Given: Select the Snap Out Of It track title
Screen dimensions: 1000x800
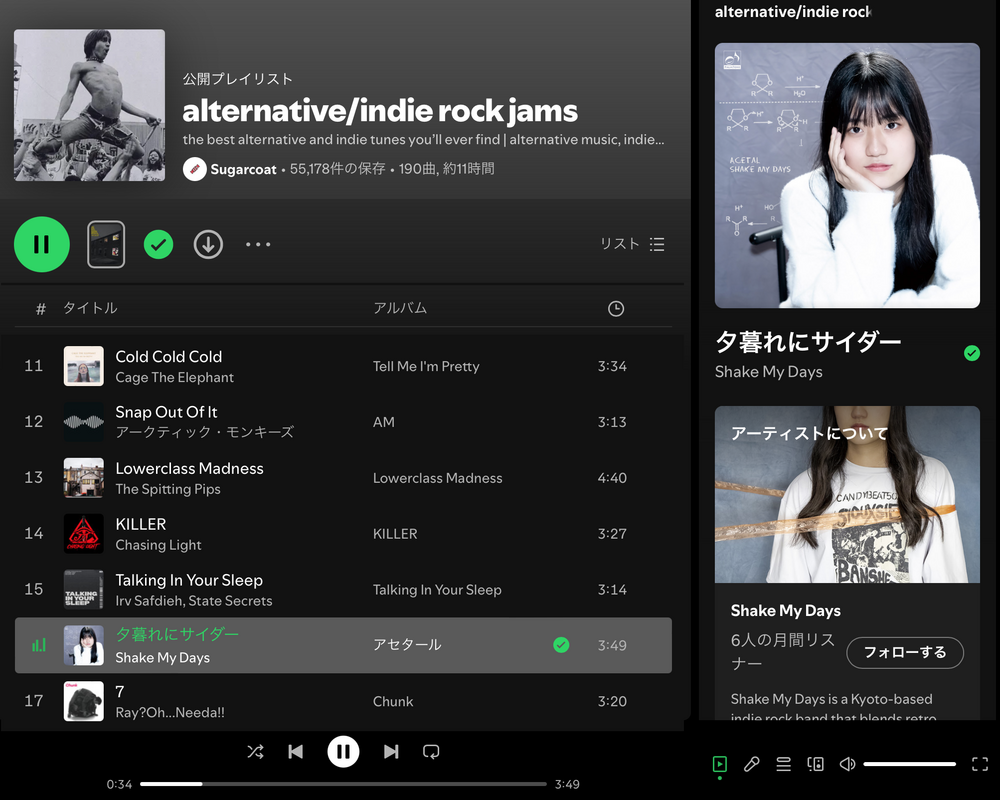Looking at the screenshot, I should click(x=166, y=412).
